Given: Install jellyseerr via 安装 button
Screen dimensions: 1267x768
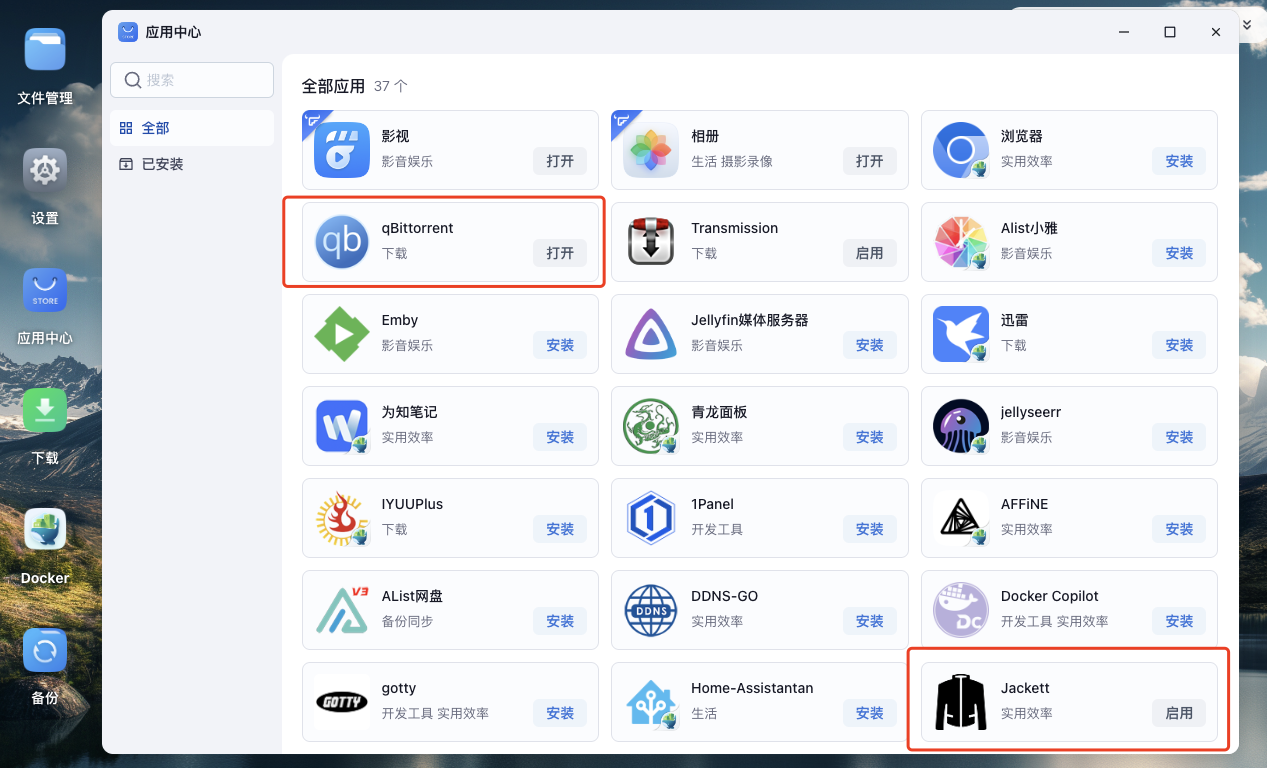Looking at the screenshot, I should coord(1179,437).
